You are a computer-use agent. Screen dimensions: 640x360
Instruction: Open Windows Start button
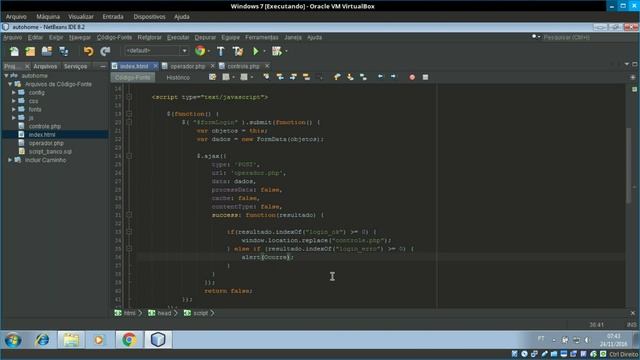pyautogui.click(x=13, y=340)
